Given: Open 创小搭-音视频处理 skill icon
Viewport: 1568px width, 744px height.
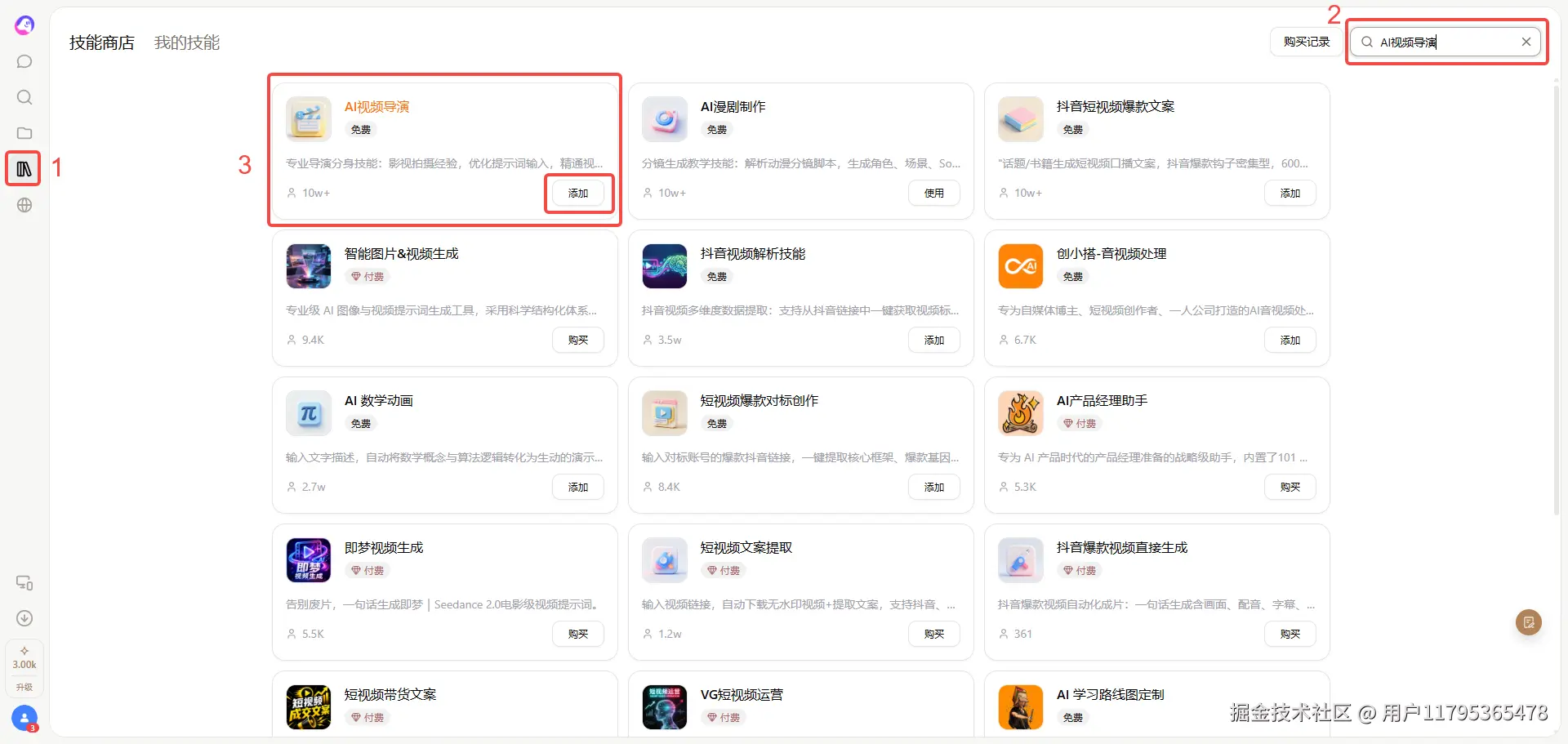Looking at the screenshot, I should (x=1021, y=266).
